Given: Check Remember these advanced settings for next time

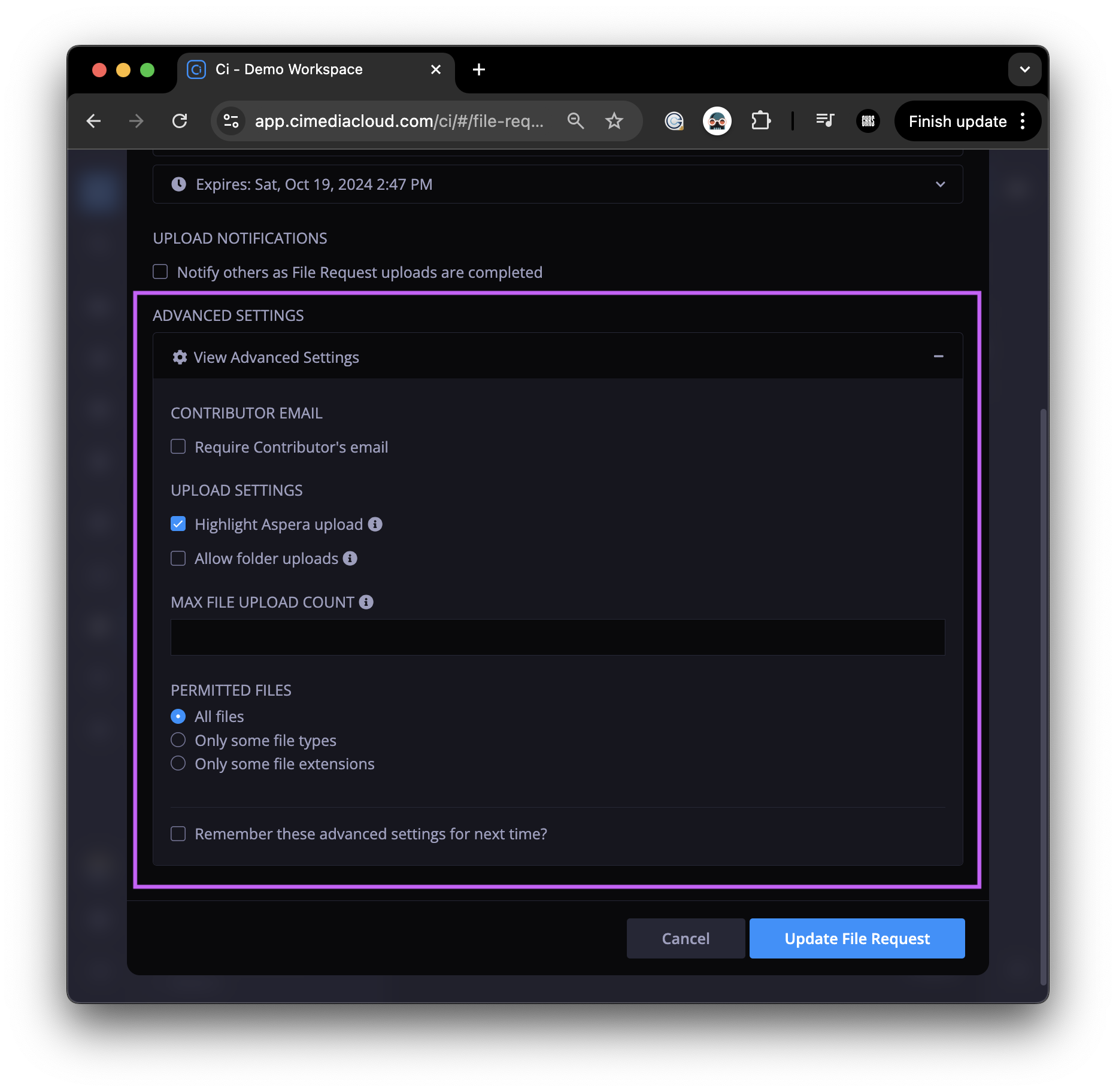Looking at the screenshot, I should tap(178, 833).
